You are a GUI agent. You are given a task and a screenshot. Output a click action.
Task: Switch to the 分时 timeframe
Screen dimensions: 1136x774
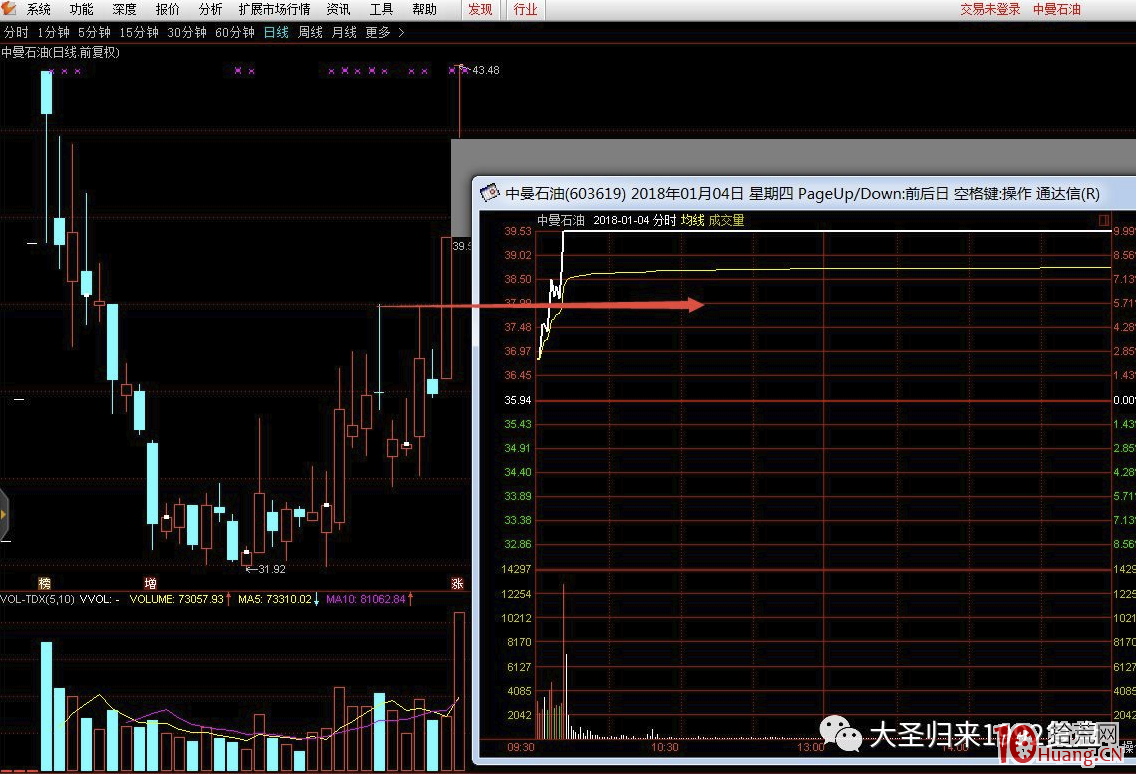coord(16,33)
